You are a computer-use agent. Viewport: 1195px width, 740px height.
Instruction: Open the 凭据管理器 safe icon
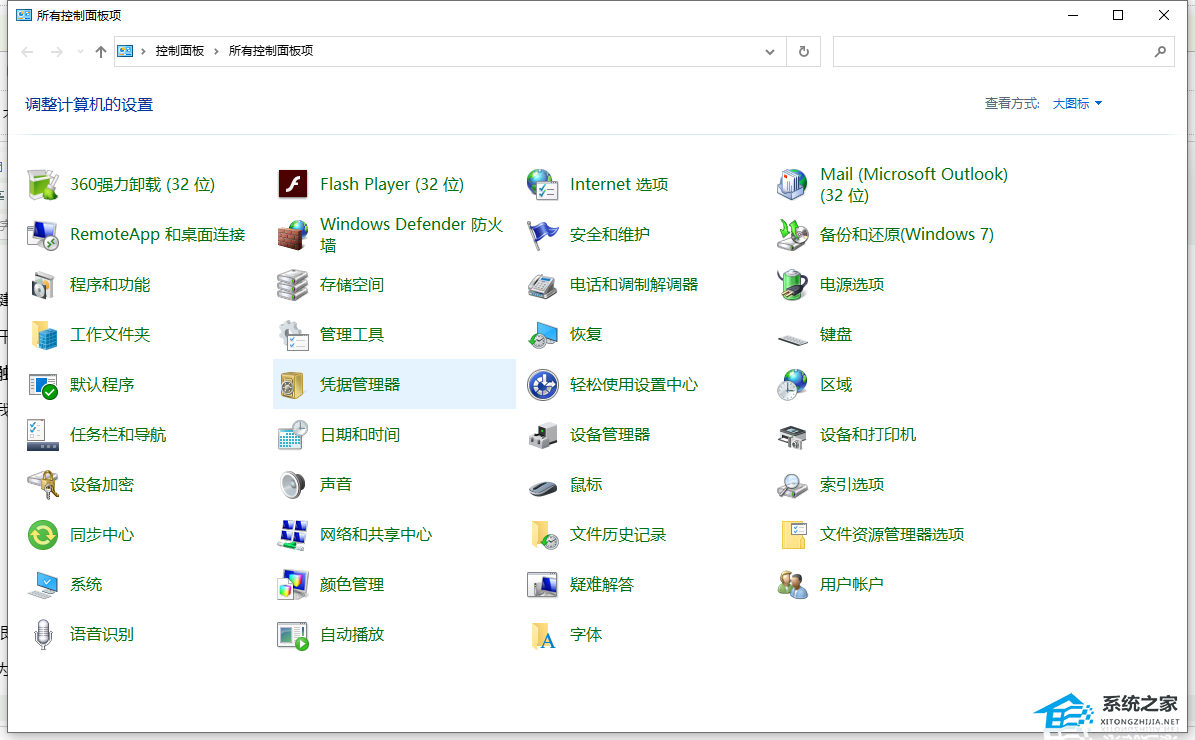292,385
